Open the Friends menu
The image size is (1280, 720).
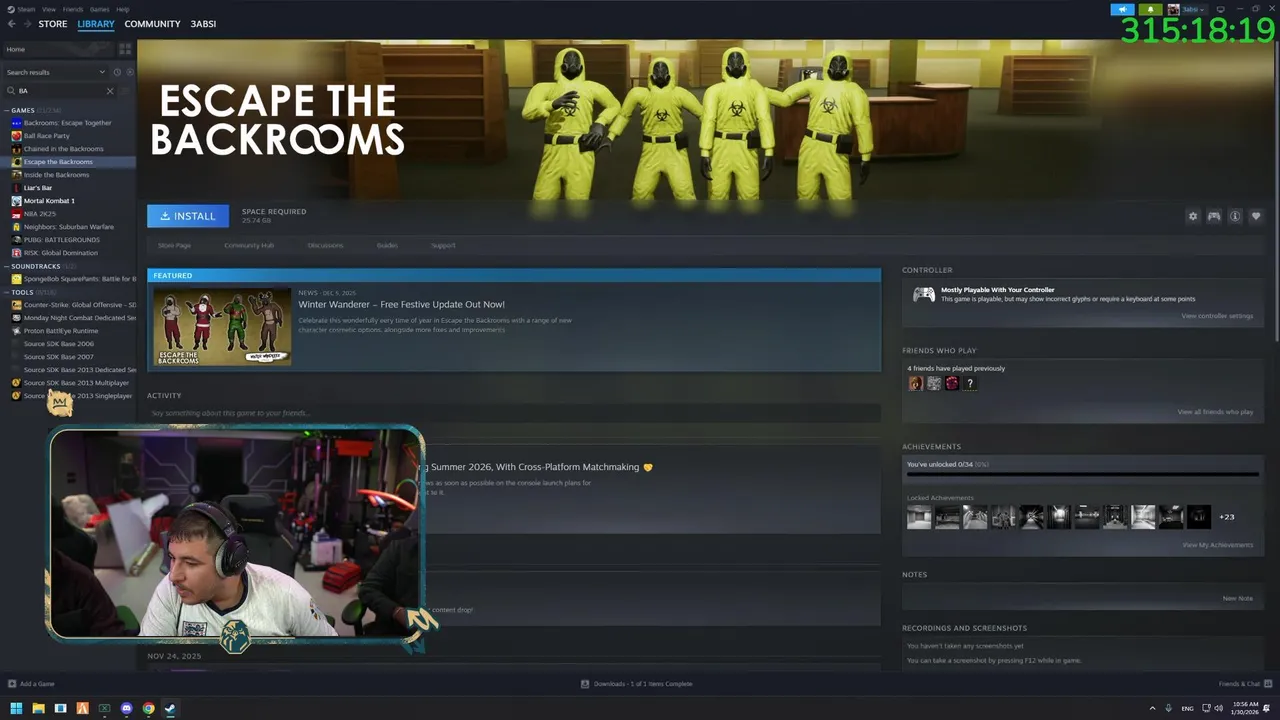click(x=73, y=9)
